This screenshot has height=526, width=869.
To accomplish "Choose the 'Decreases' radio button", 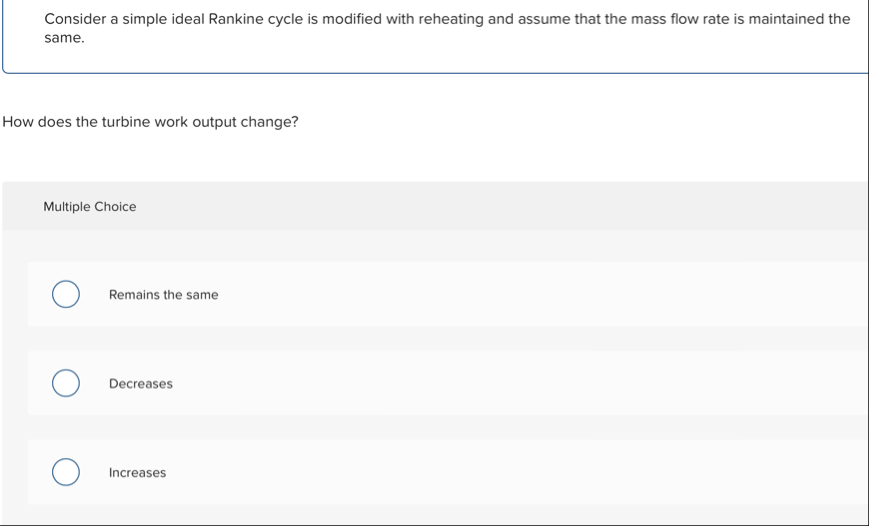I will 66,383.
